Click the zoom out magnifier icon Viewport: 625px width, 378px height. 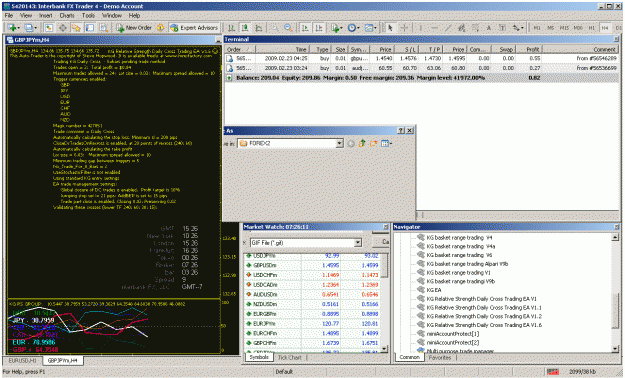[x=288, y=28]
